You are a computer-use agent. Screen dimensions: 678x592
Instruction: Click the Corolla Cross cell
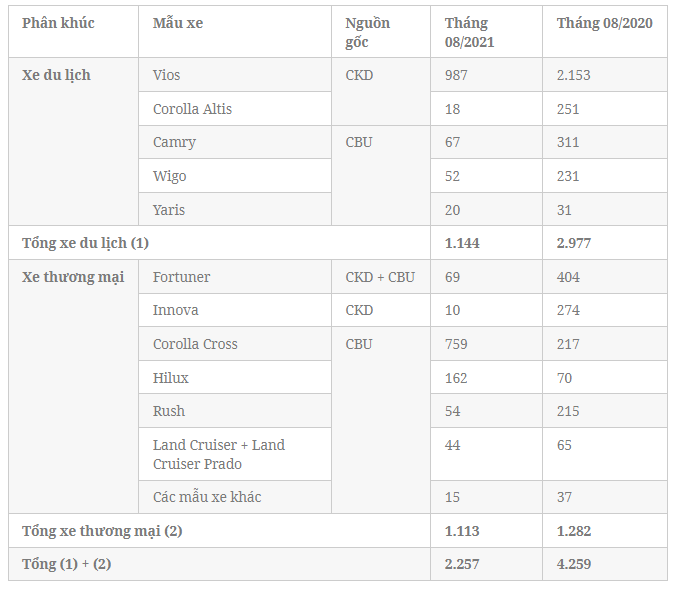pyautogui.click(x=195, y=344)
